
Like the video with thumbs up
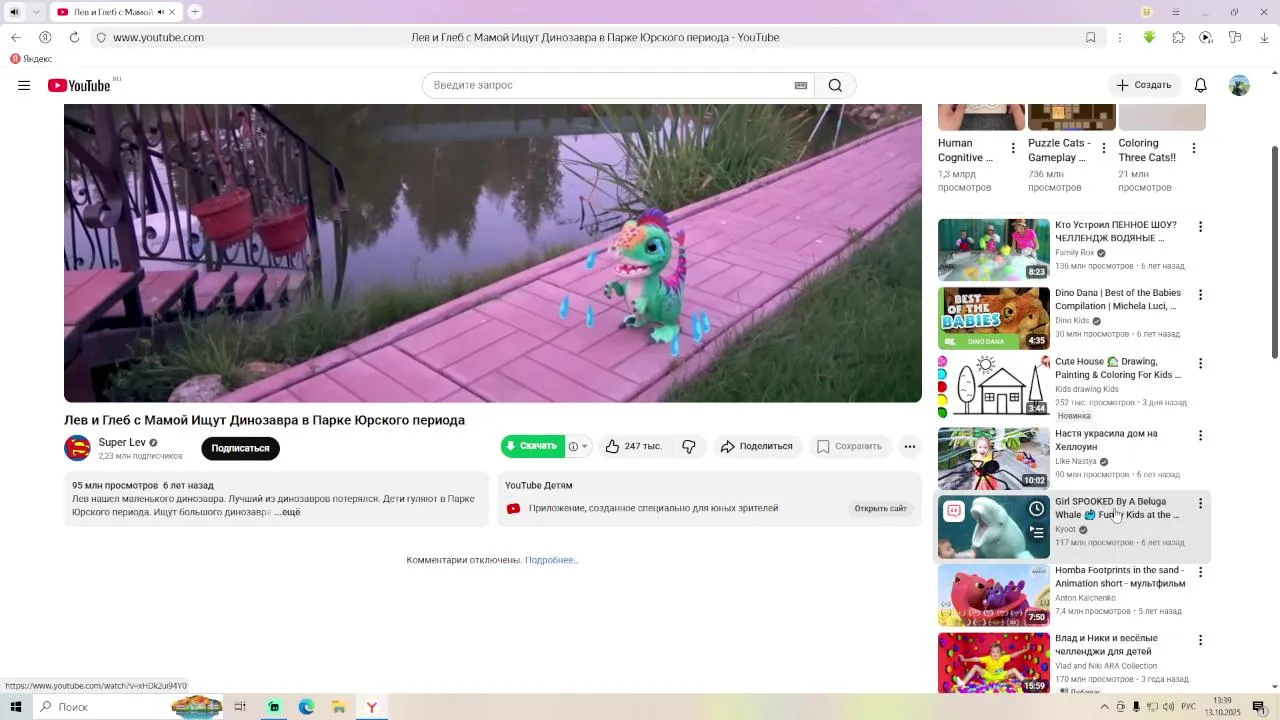[633, 446]
